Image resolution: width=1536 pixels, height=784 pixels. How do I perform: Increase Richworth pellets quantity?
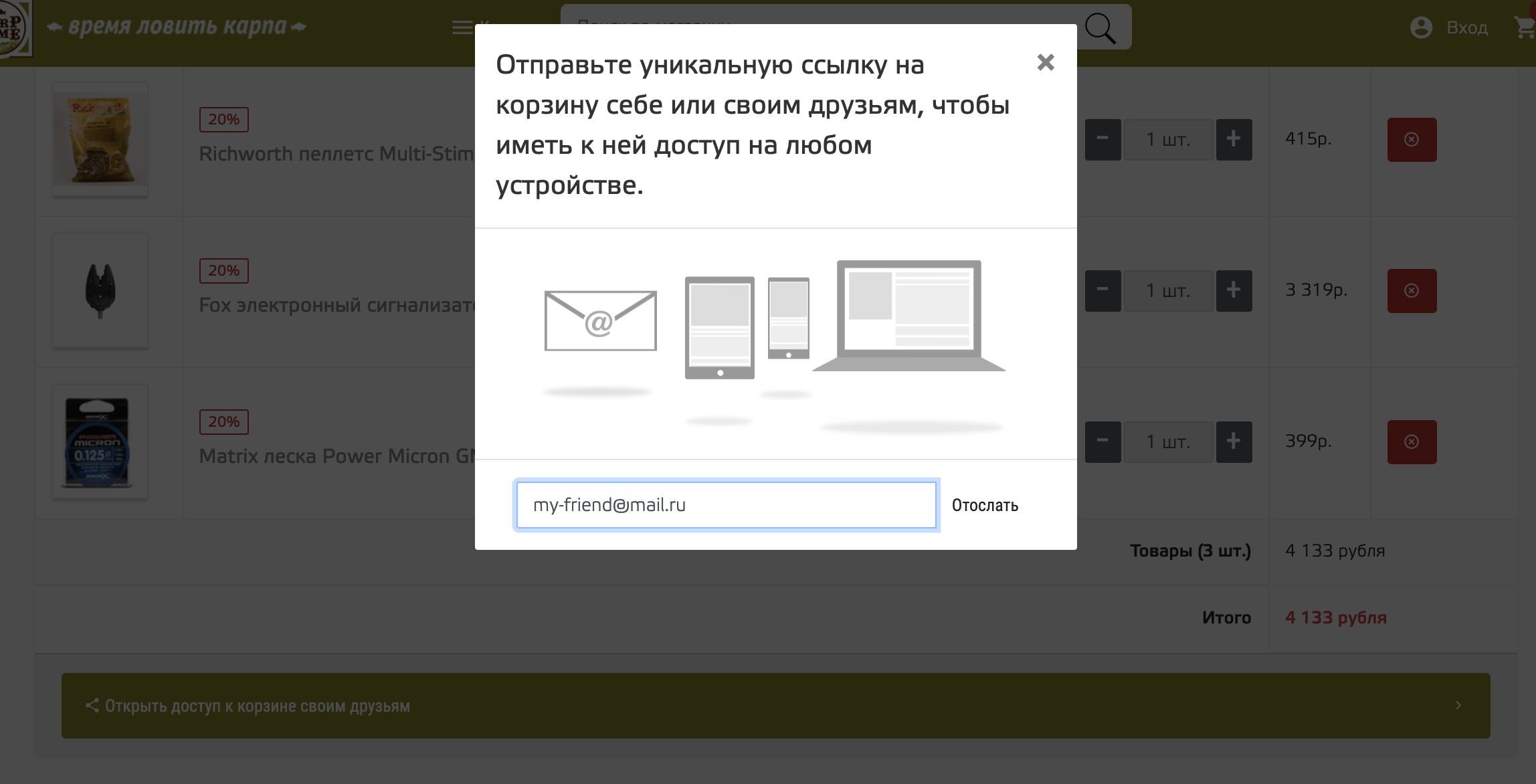[1234, 139]
